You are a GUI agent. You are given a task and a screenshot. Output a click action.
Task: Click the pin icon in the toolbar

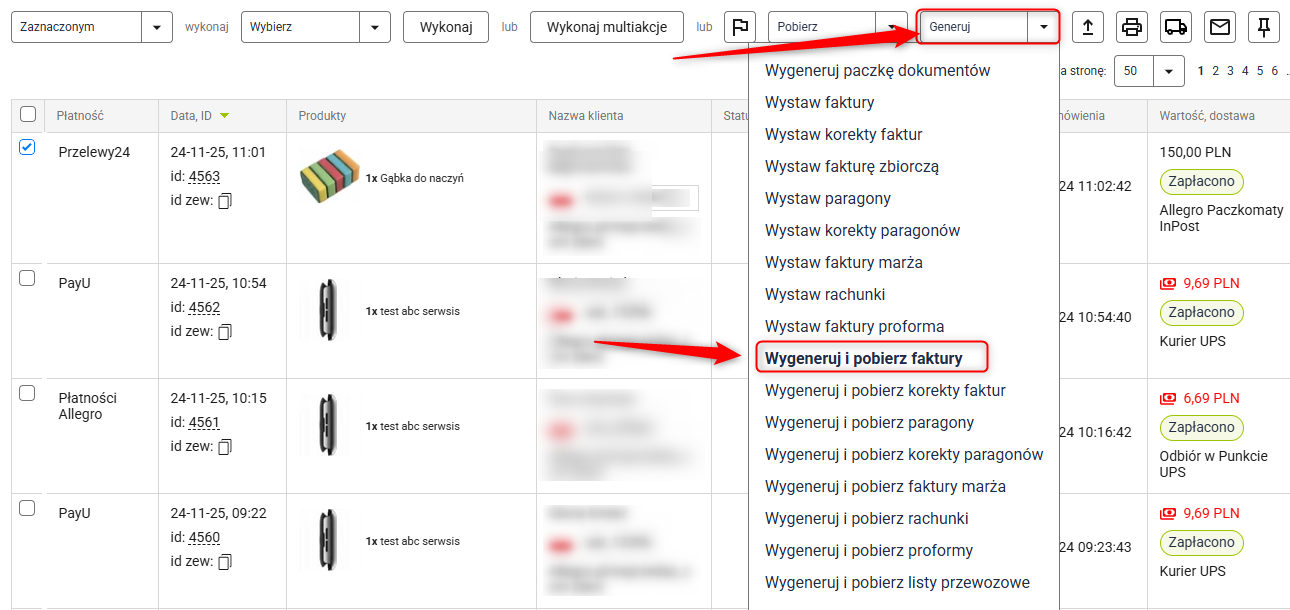click(x=1264, y=27)
